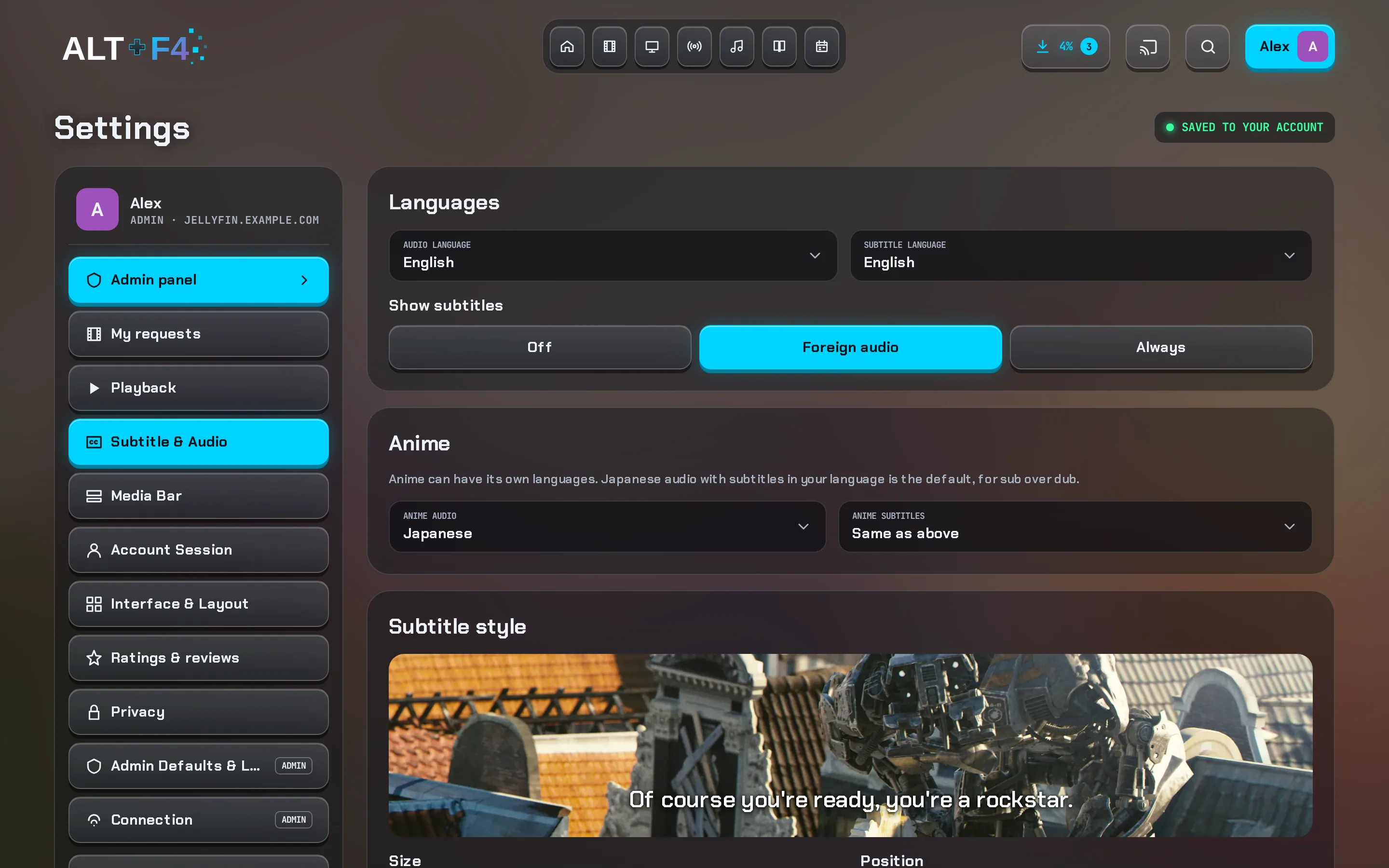Image resolution: width=1389 pixels, height=868 pixels.
Task: Open the Privacy settings section
Action: 199,712
